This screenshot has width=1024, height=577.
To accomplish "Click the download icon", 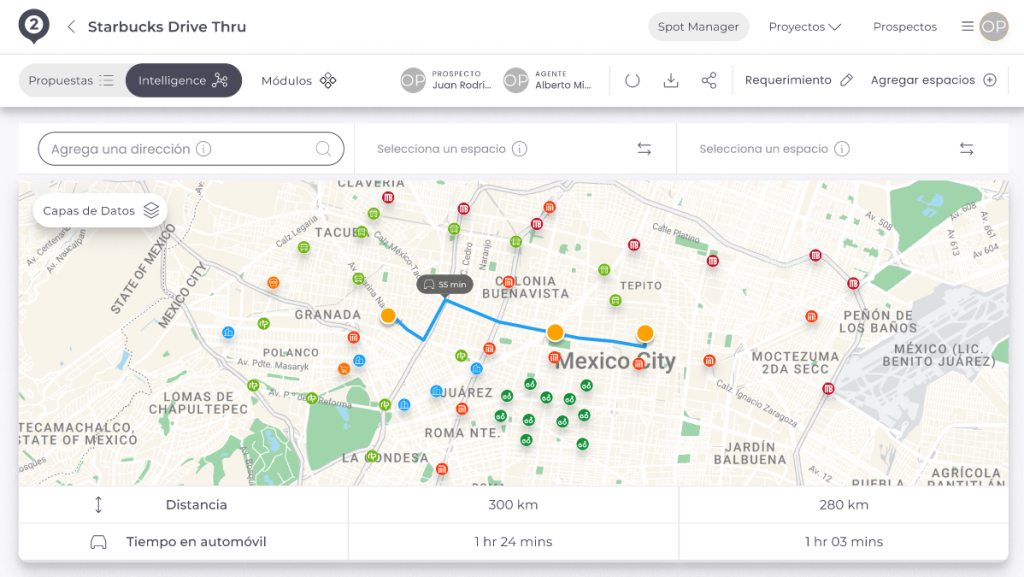I will click(671, 80).
